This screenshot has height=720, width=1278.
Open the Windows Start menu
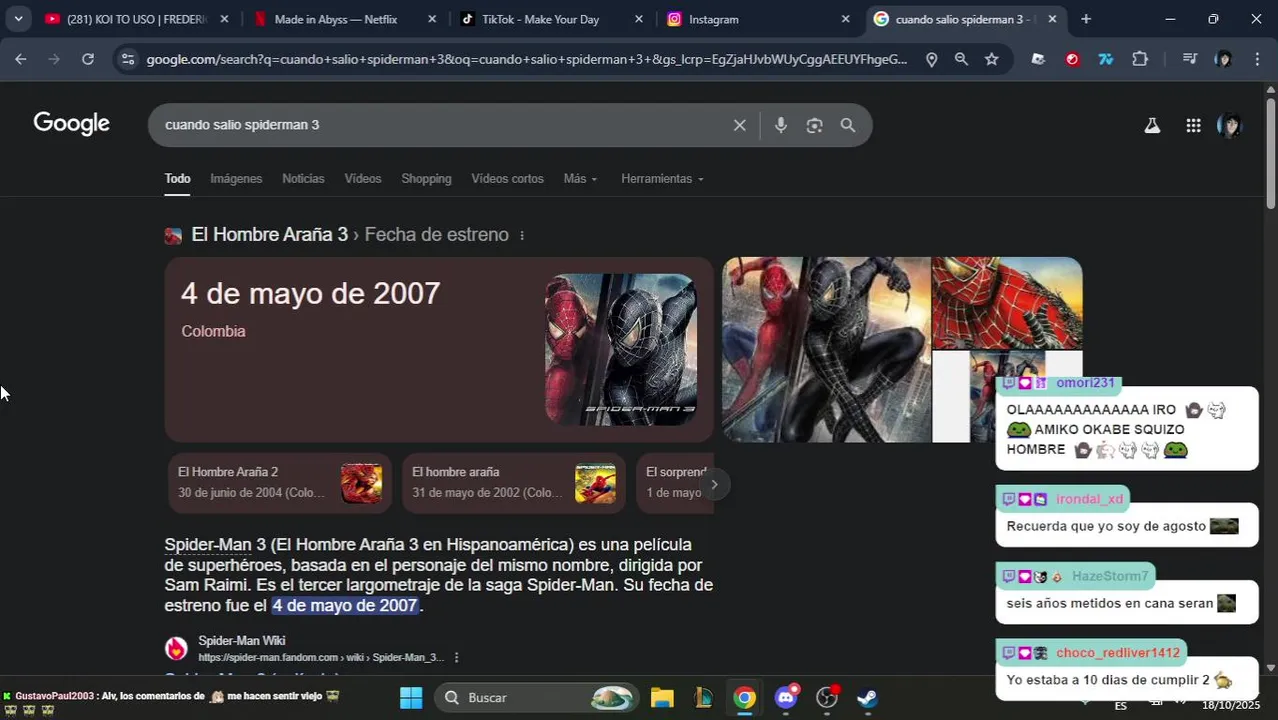(x=411, y=697)
